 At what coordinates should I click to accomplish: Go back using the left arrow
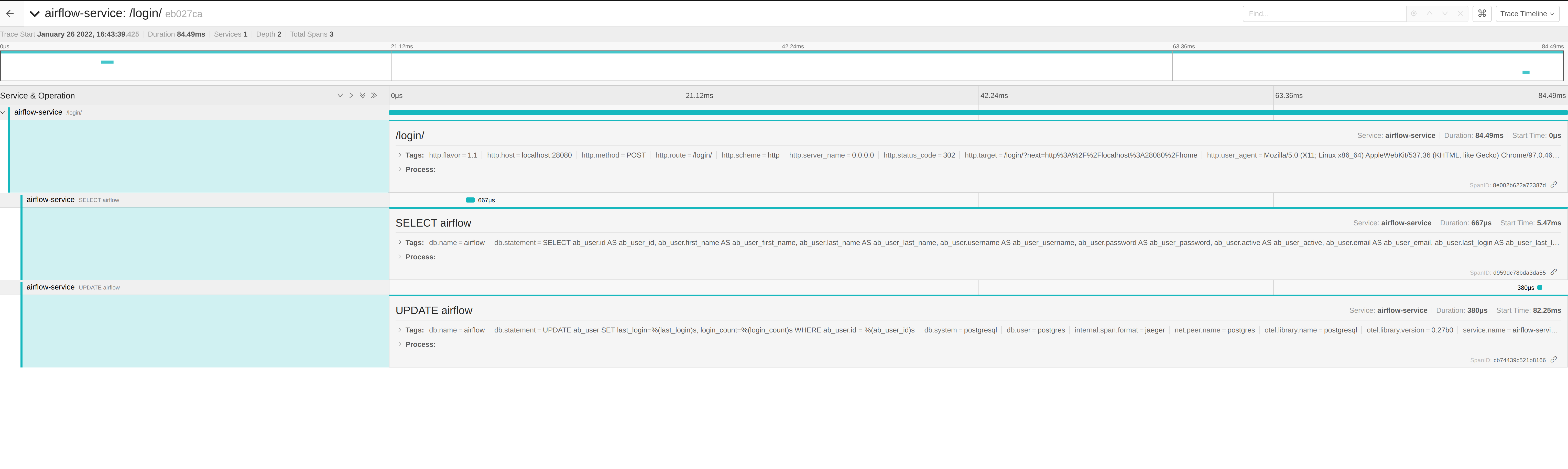(10, 13)
